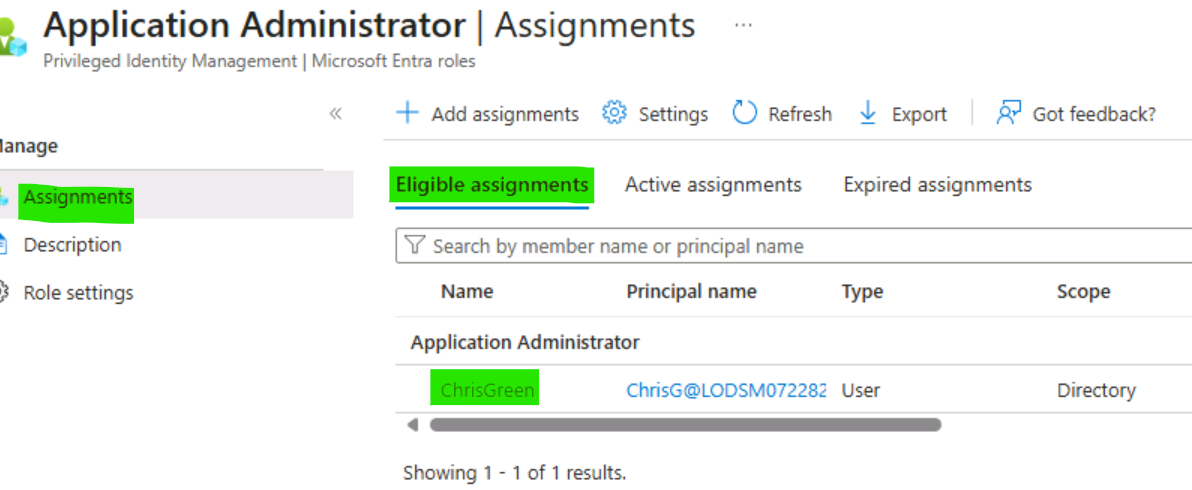Click the horizontal scrollbar thumb
This screenshot has width=1192, height=490.
coord(686,425)
